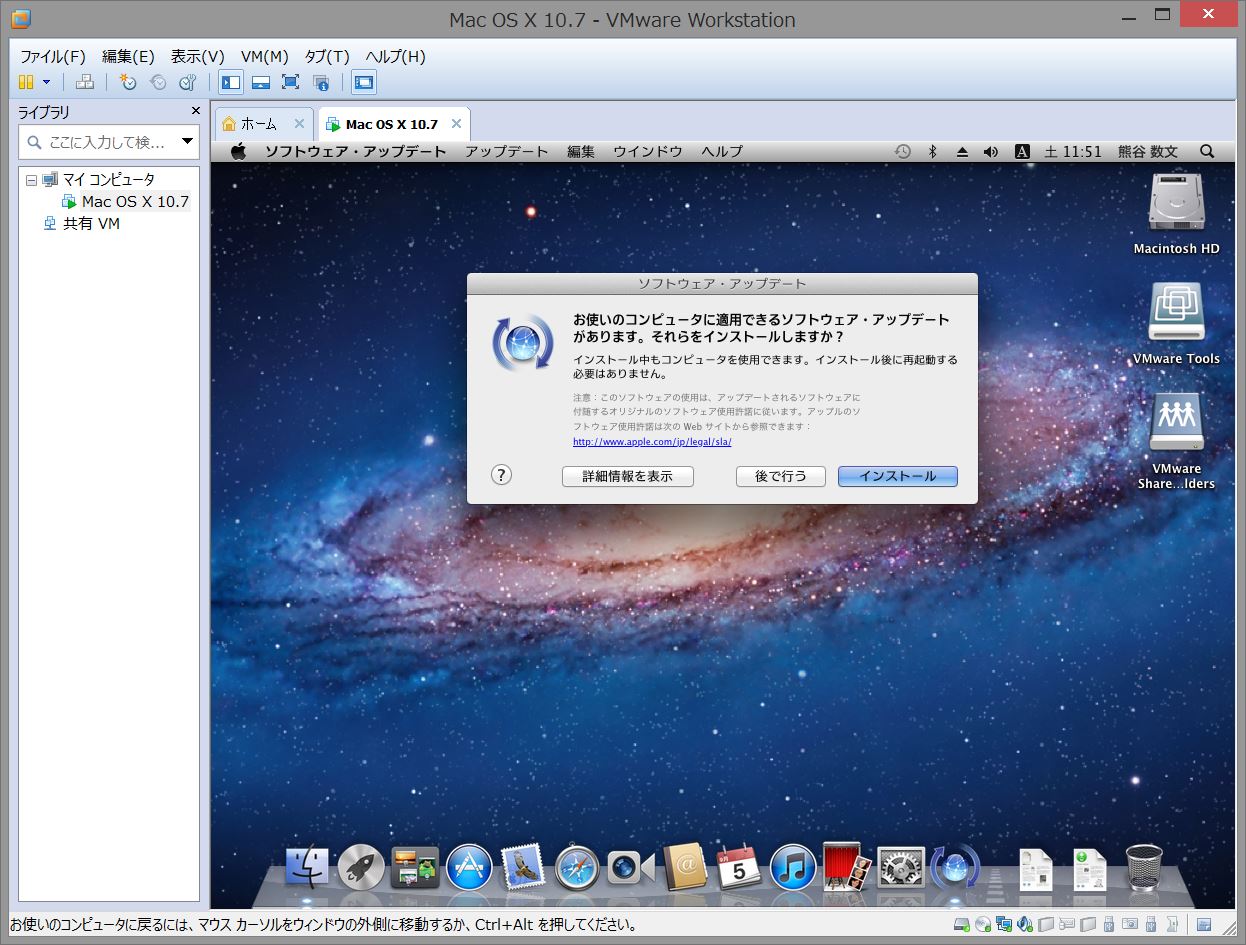Open the タブ(T) menu
Image resolution: width=1246 pixels, height=945 pixels.
[x=327, y=56]
